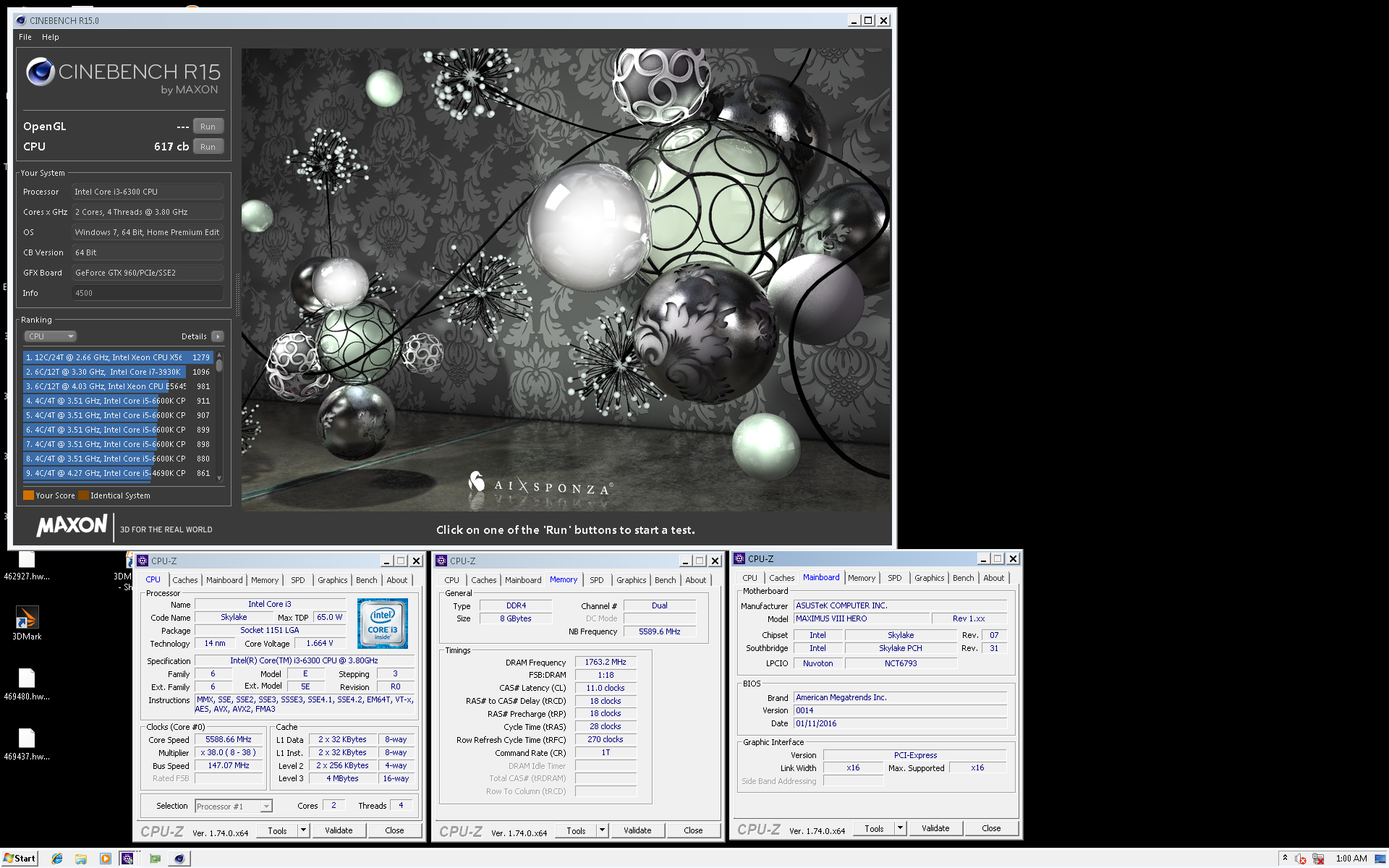The height and width of the screenshot is (868, 1389).
Task: Expand Tools arrow in CPU-Z Memory-tab window
Action: pyautogui.click(x=603, y=830)
